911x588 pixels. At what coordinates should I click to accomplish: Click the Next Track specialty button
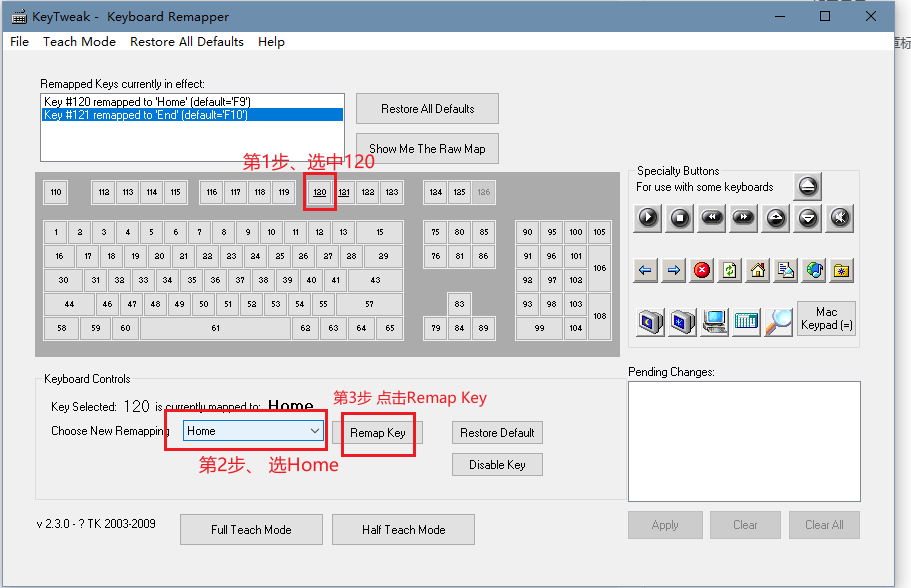(744, 218)
